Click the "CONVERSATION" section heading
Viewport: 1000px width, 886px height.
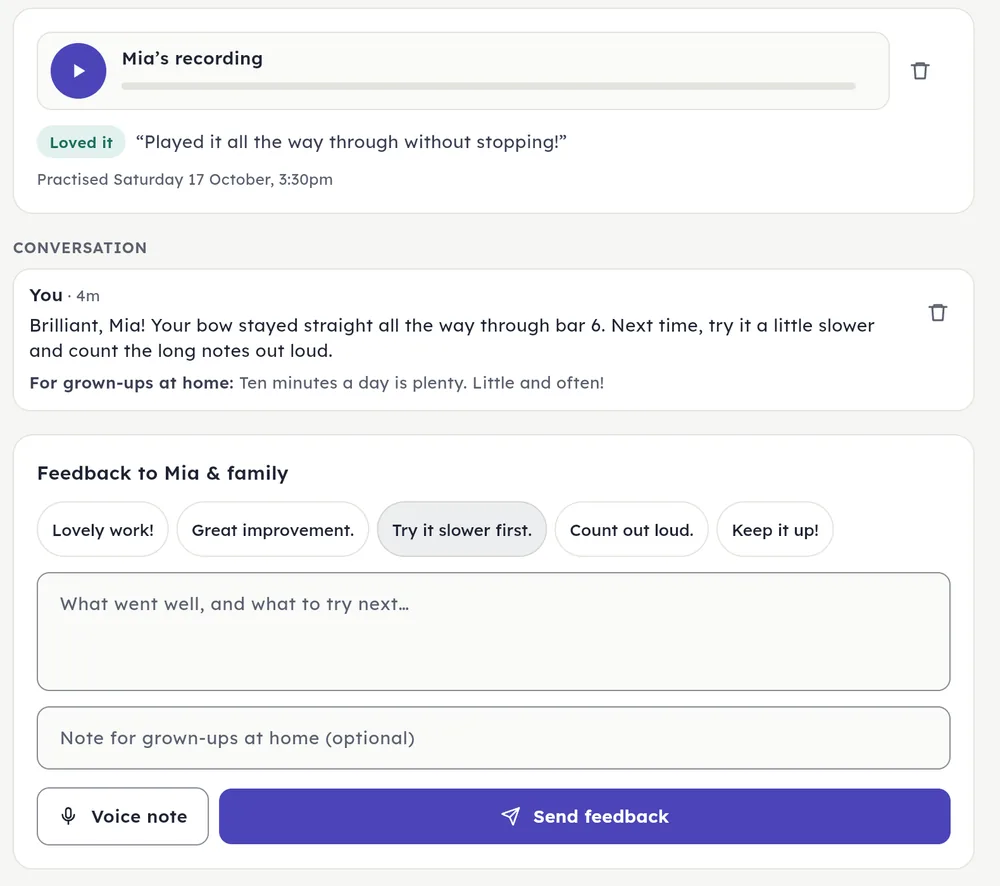click(x=80, y=247)
